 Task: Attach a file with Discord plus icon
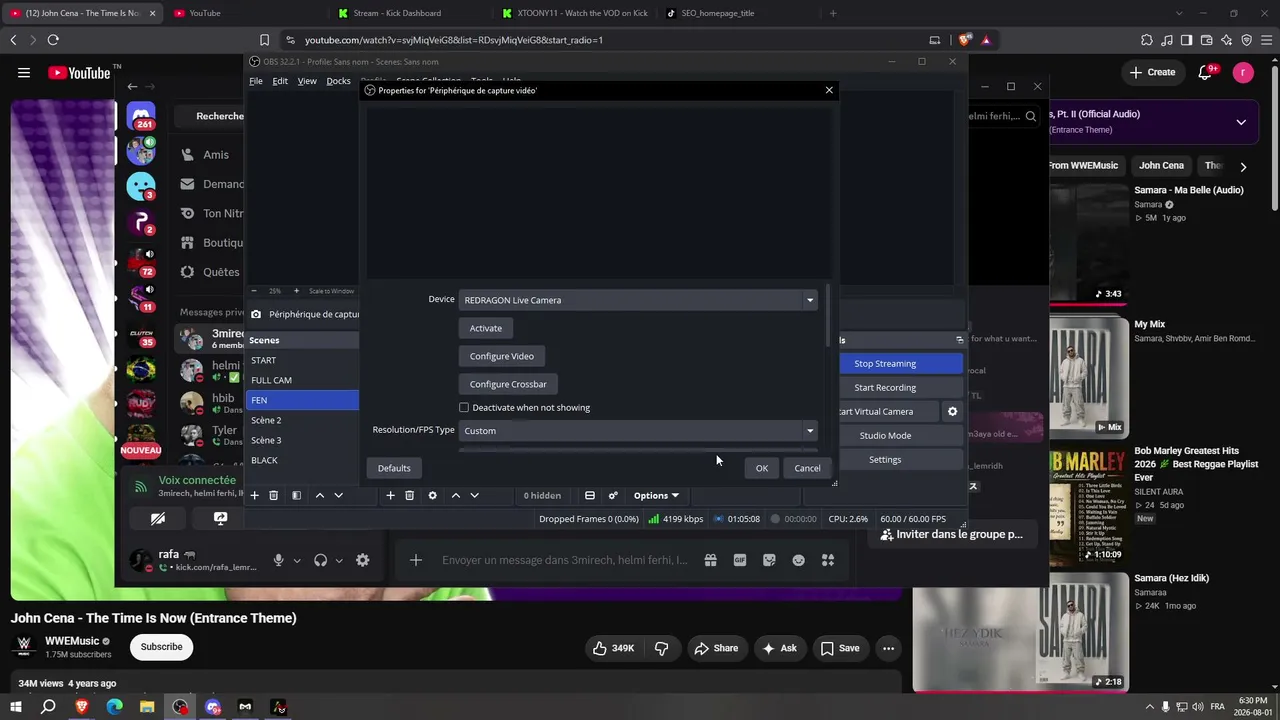coord(415,560)
